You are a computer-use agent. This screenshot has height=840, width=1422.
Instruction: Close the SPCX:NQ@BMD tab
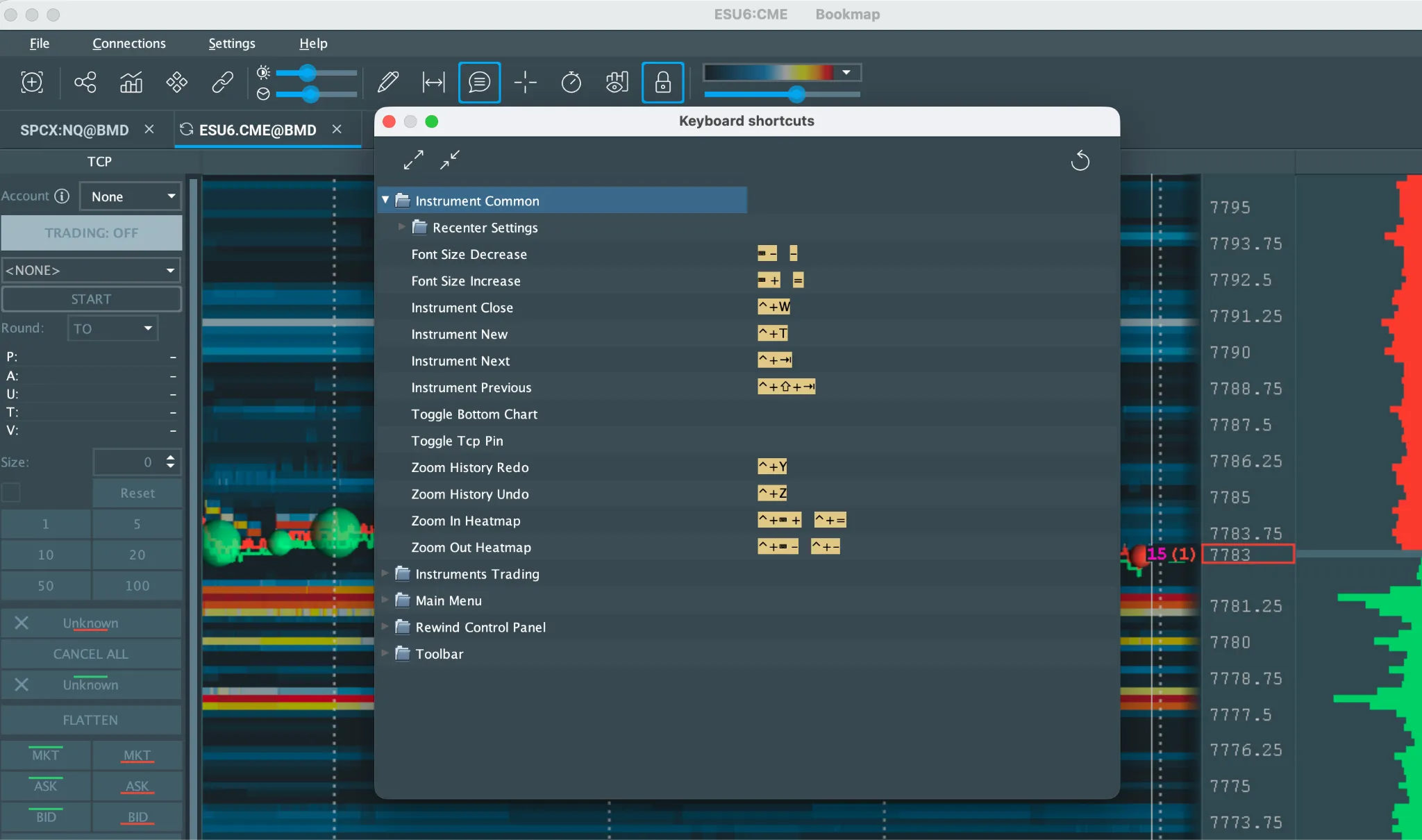(149, 129)
